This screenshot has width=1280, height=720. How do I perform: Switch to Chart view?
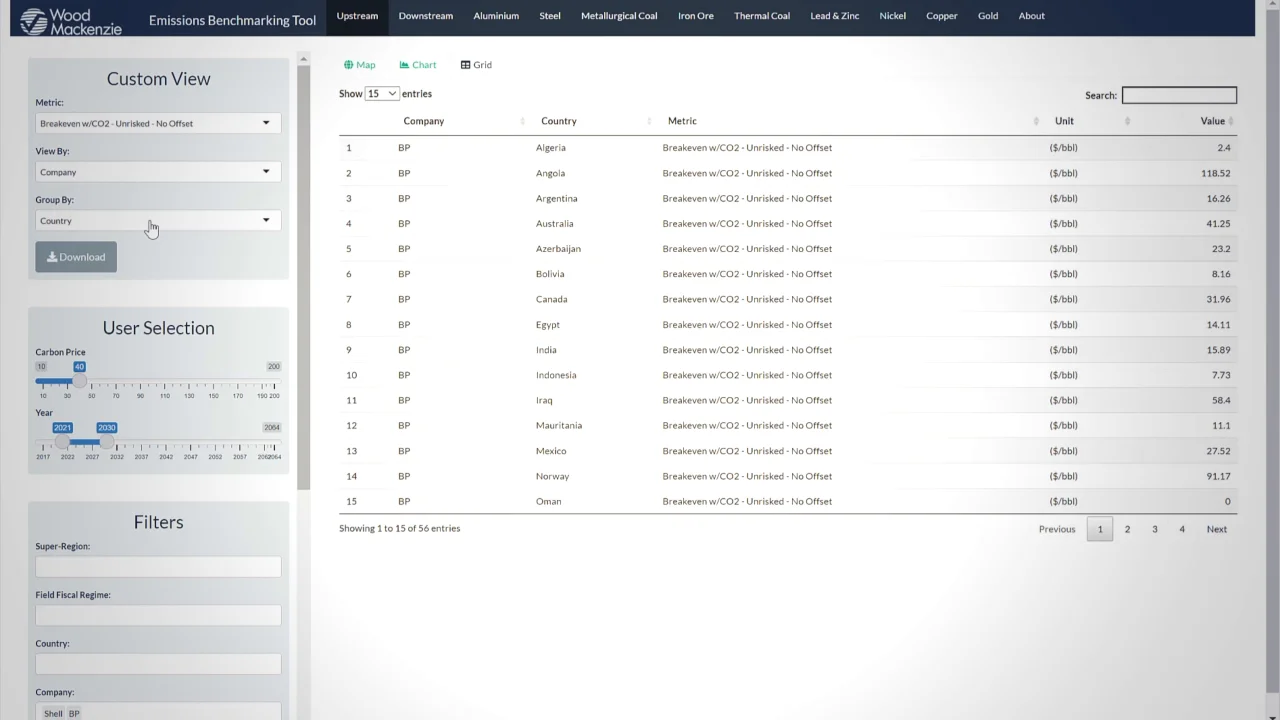pyautogui.click(x=418, y=65)
